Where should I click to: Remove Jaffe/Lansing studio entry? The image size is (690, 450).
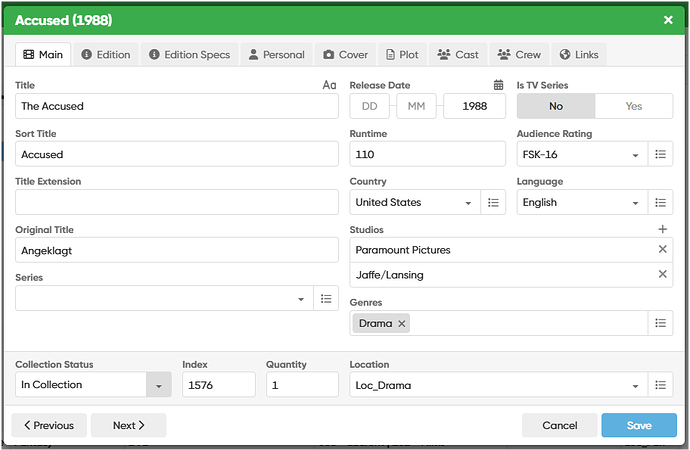pos(662,274)
